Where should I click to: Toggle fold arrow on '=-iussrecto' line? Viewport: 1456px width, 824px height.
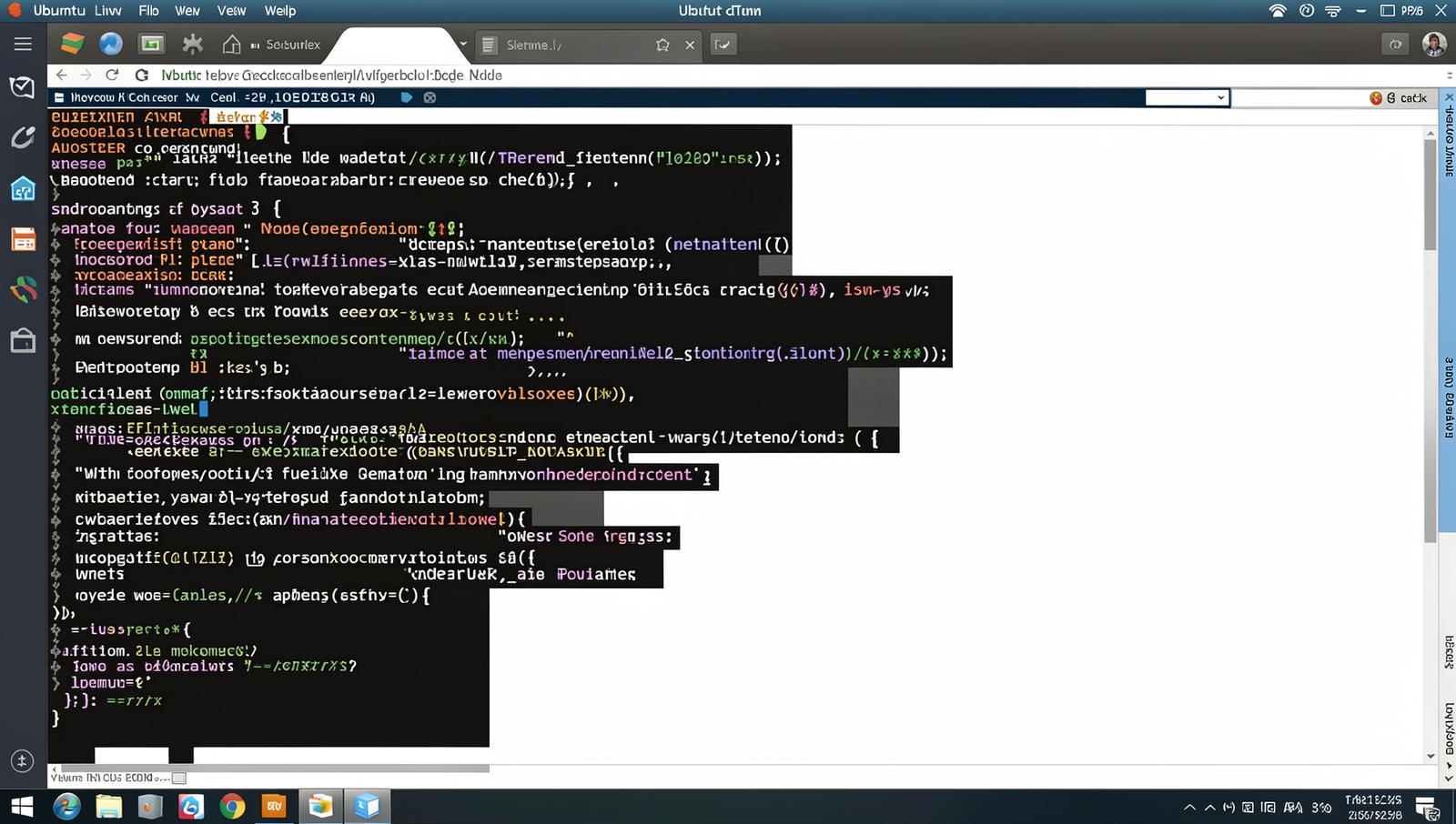(x=56, y=629)
